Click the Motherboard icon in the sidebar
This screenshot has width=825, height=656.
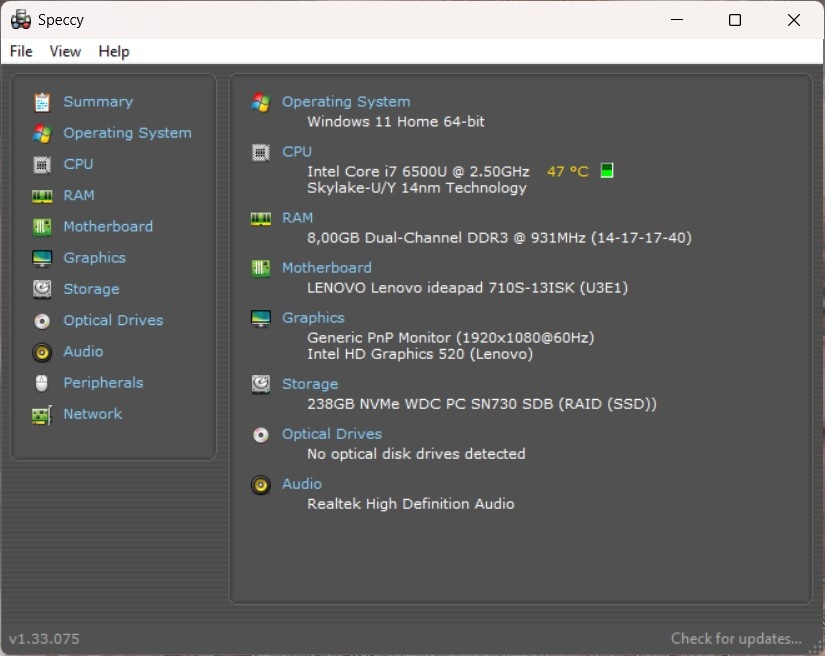tap(42, 226)
